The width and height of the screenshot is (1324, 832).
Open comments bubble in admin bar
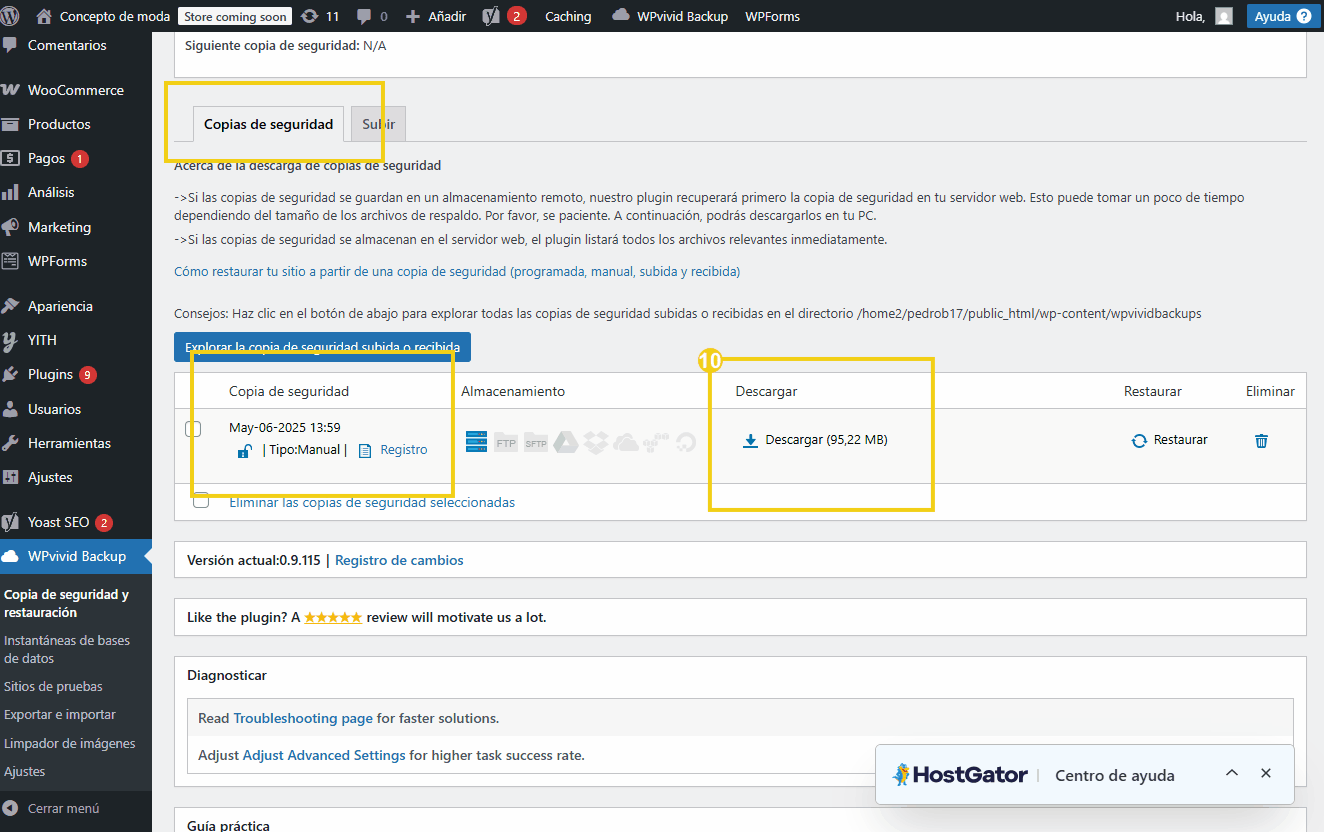coord(372,16)
